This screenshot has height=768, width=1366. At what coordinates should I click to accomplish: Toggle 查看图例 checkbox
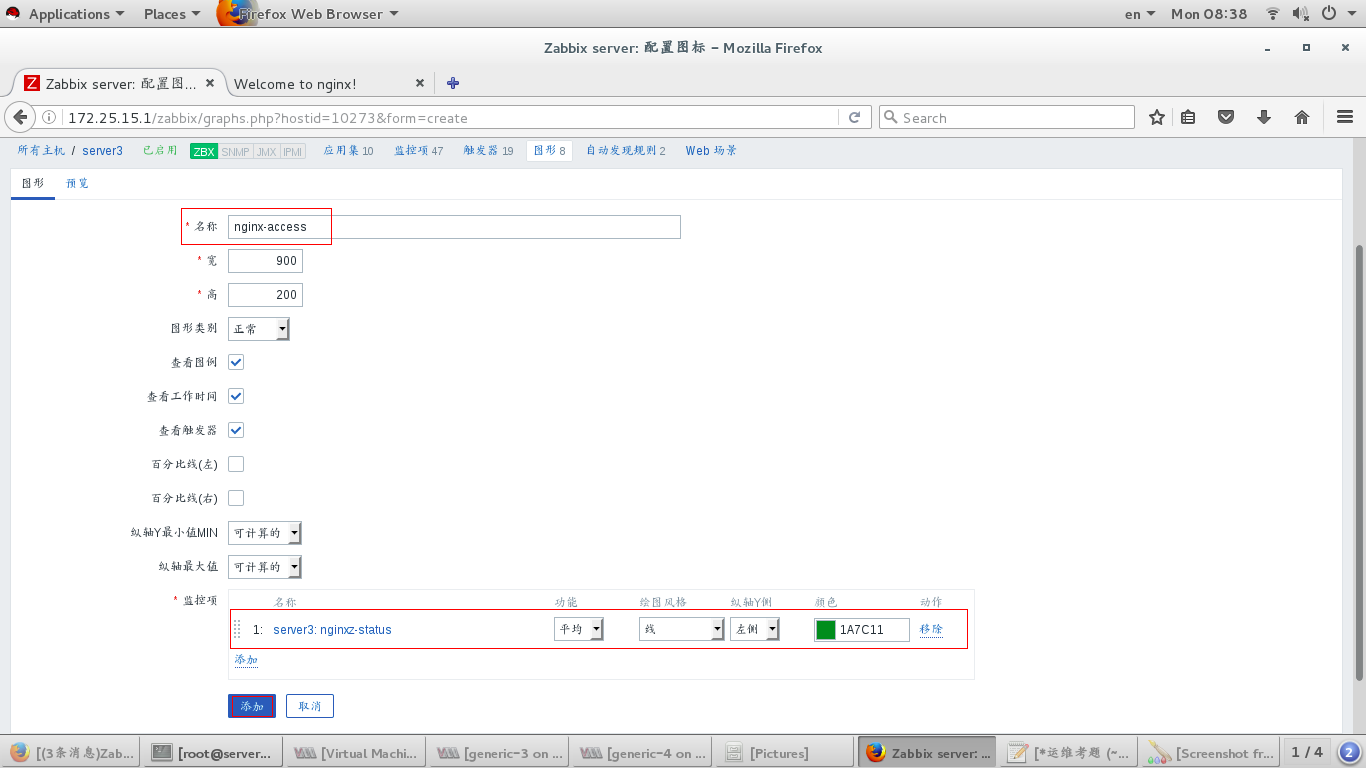coord(236,362)
